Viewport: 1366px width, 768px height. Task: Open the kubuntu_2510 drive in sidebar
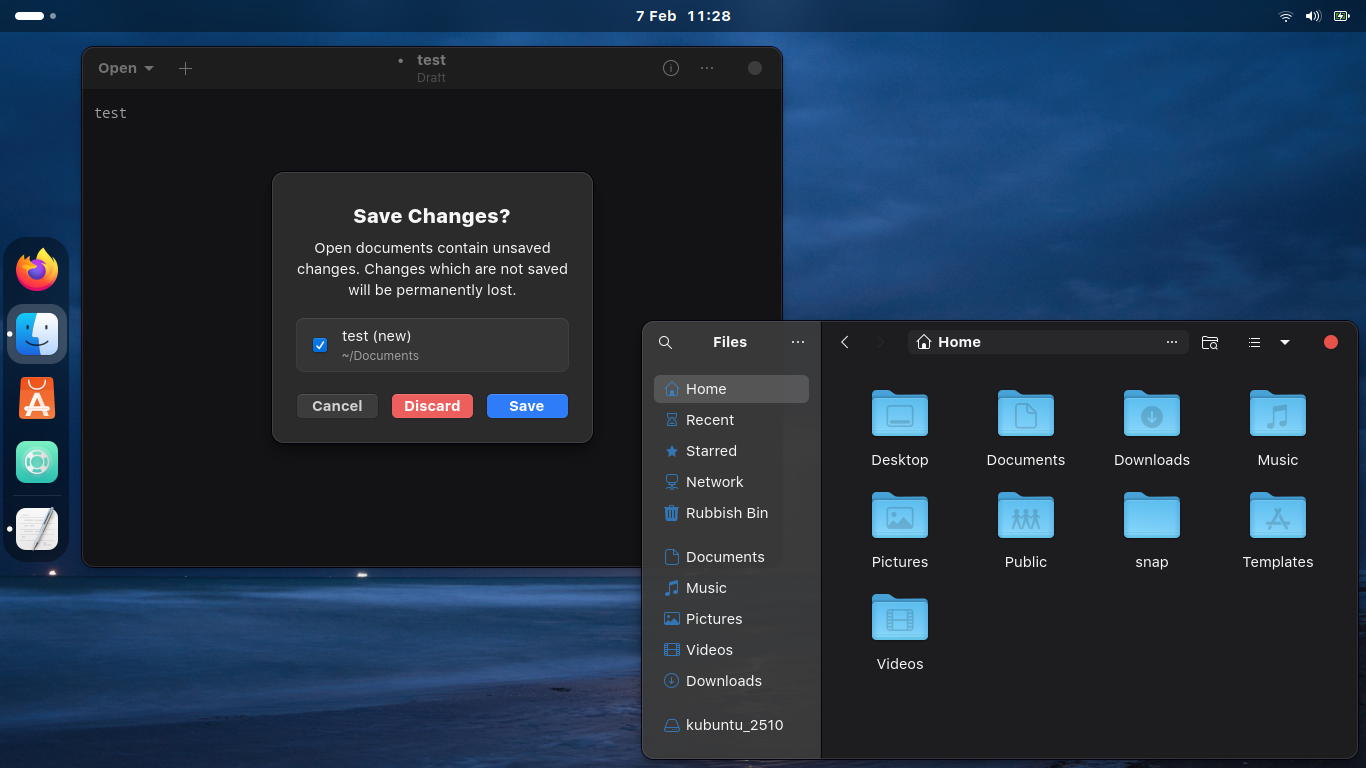tap(734, 725)
